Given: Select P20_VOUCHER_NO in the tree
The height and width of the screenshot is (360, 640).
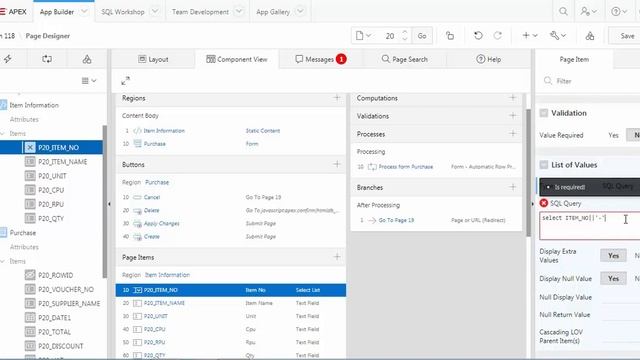Looking at the screenshot, I should pos(66,289).
